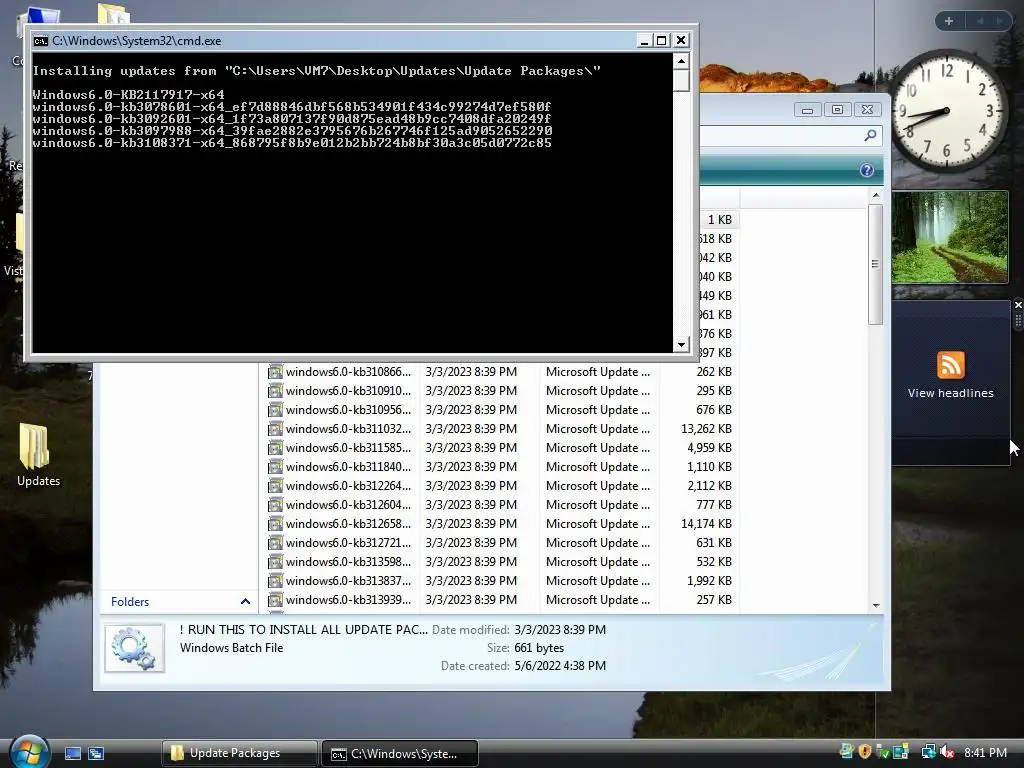Image resolution: width=1024 pixels, height=768 pixels.
Task: Click Explorer search magnifier icon
Action: (870, 135)
